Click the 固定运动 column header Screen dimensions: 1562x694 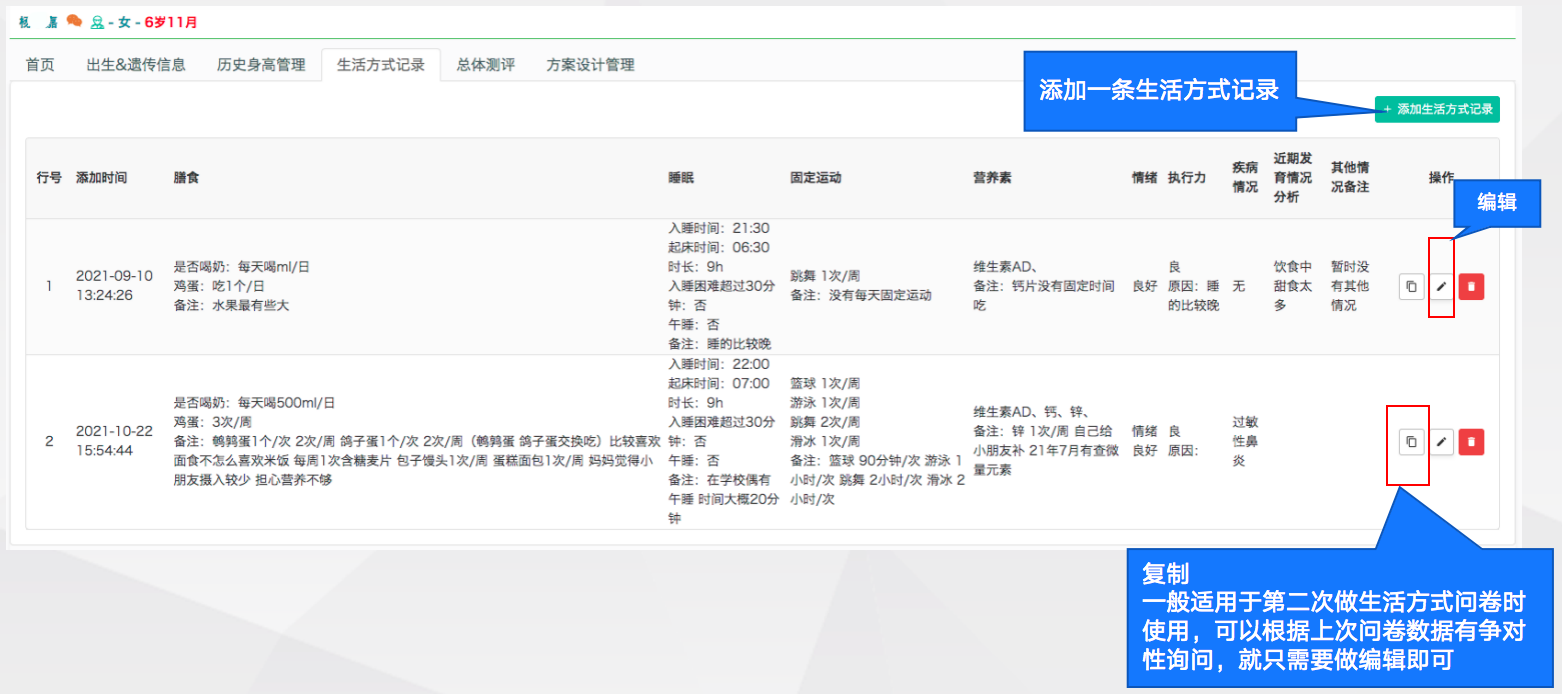click(x=815, y=177)
